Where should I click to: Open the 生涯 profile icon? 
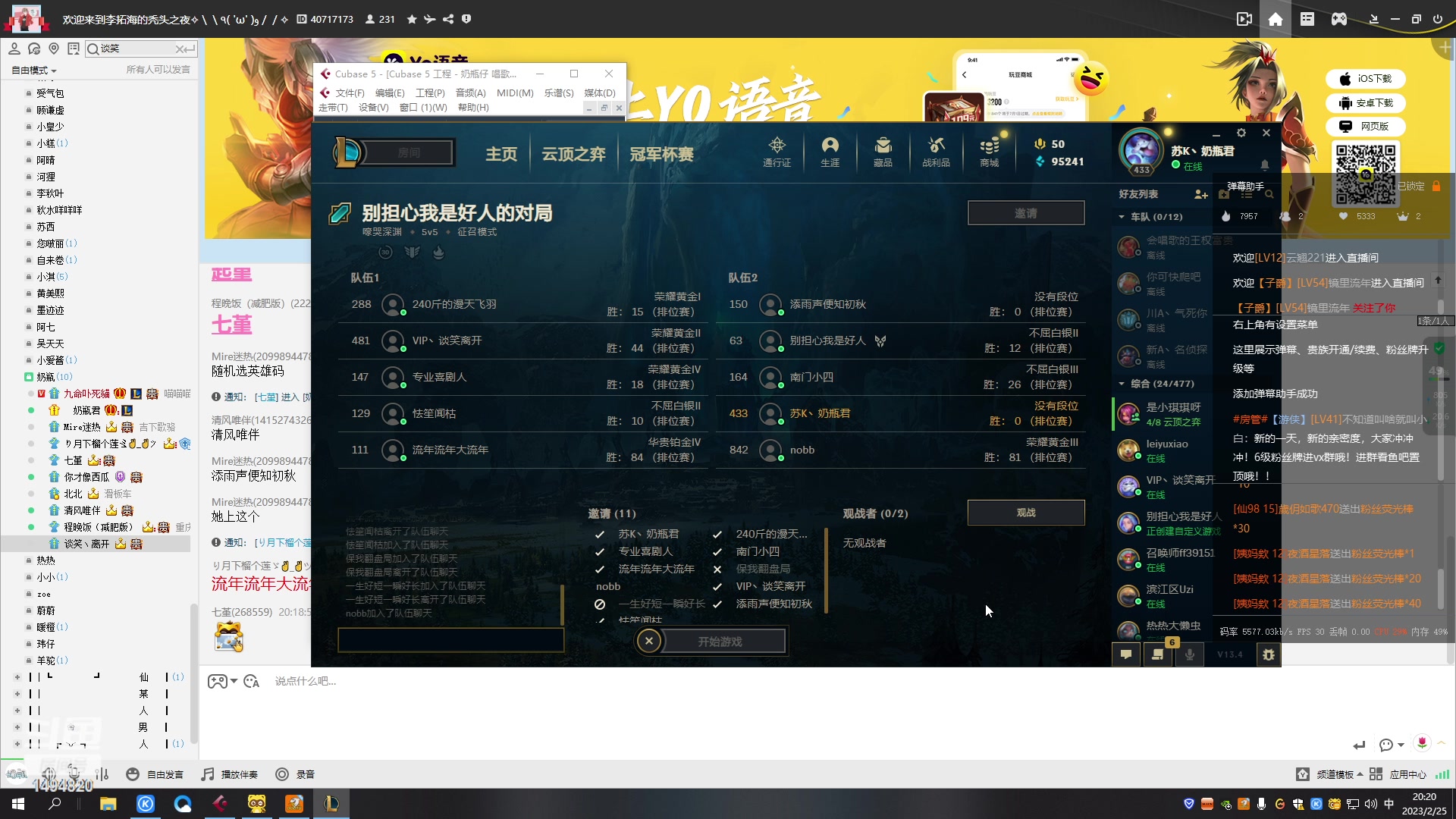pos(830,152)
